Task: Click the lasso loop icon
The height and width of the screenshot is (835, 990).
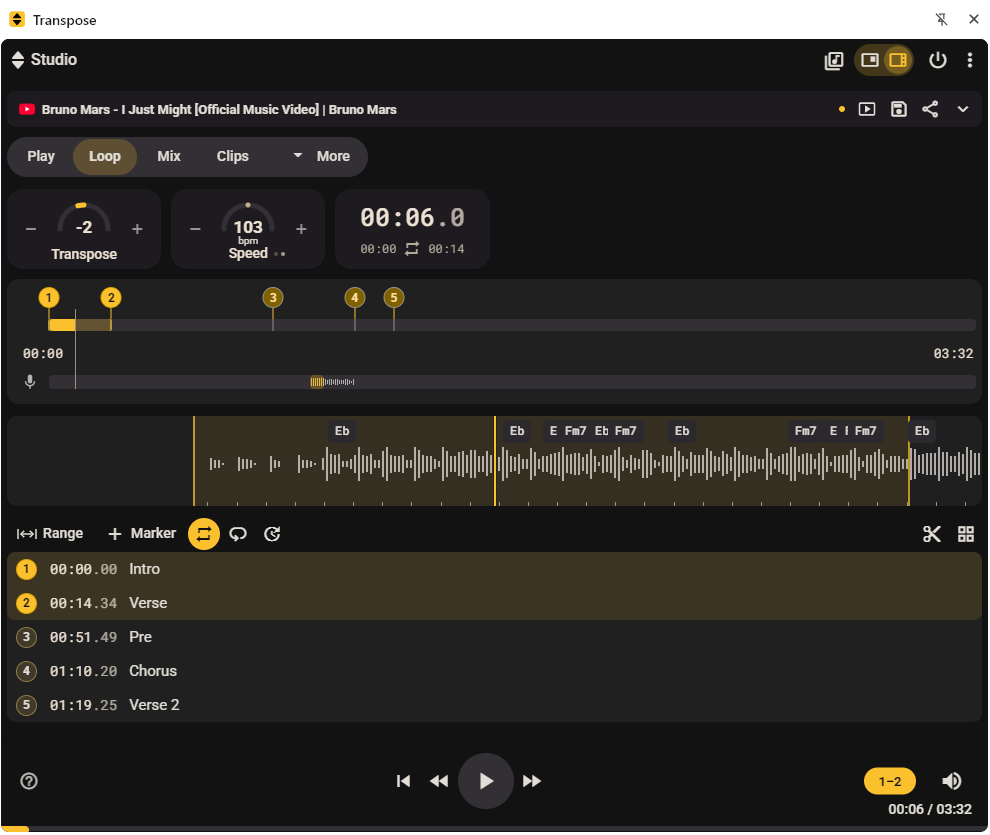Action: click(238, 534)
